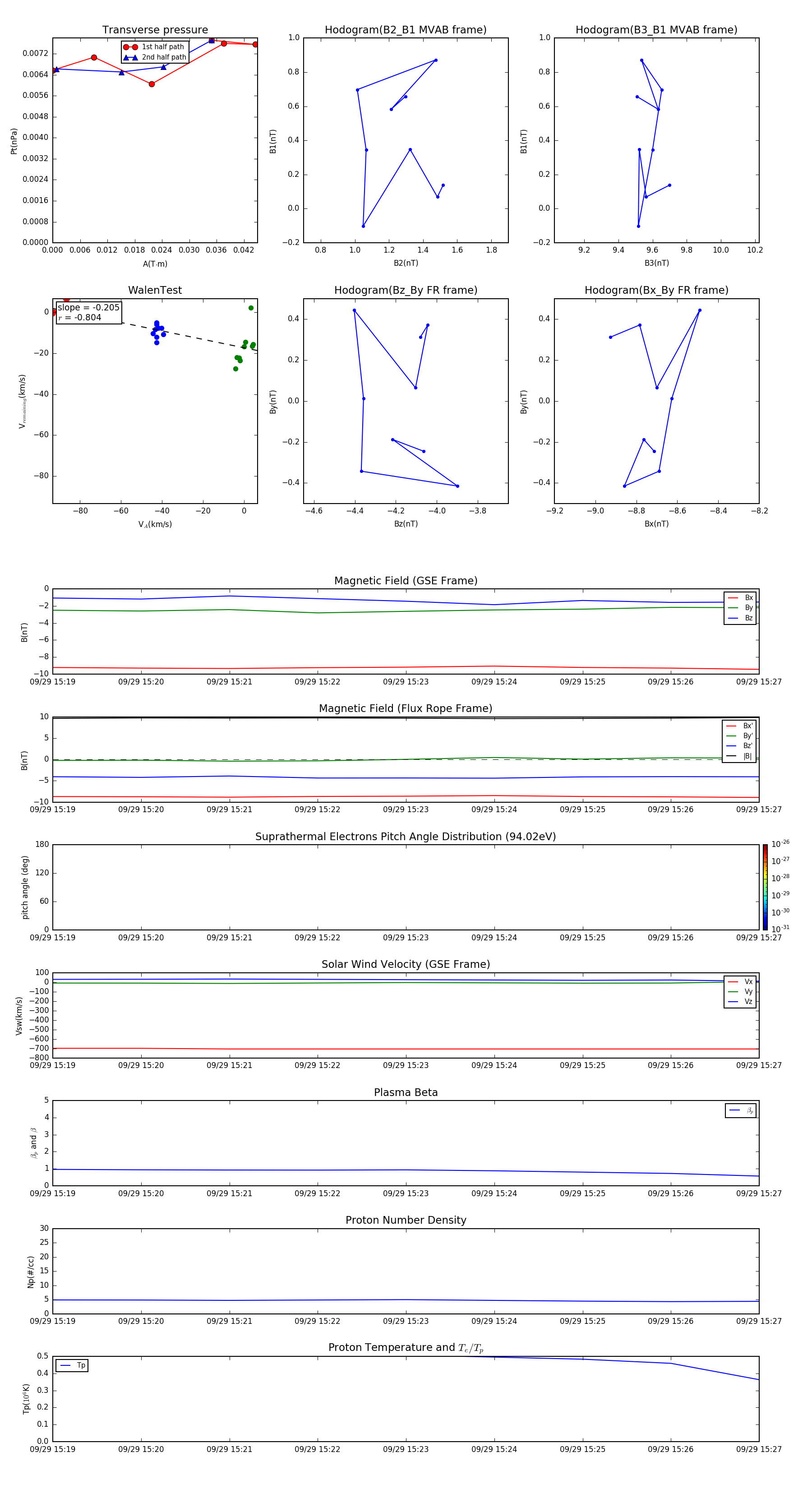Click the 'B2(nT)' x-axis label
The width and height of the screenshot is (812, 1489).
point(406,263)
